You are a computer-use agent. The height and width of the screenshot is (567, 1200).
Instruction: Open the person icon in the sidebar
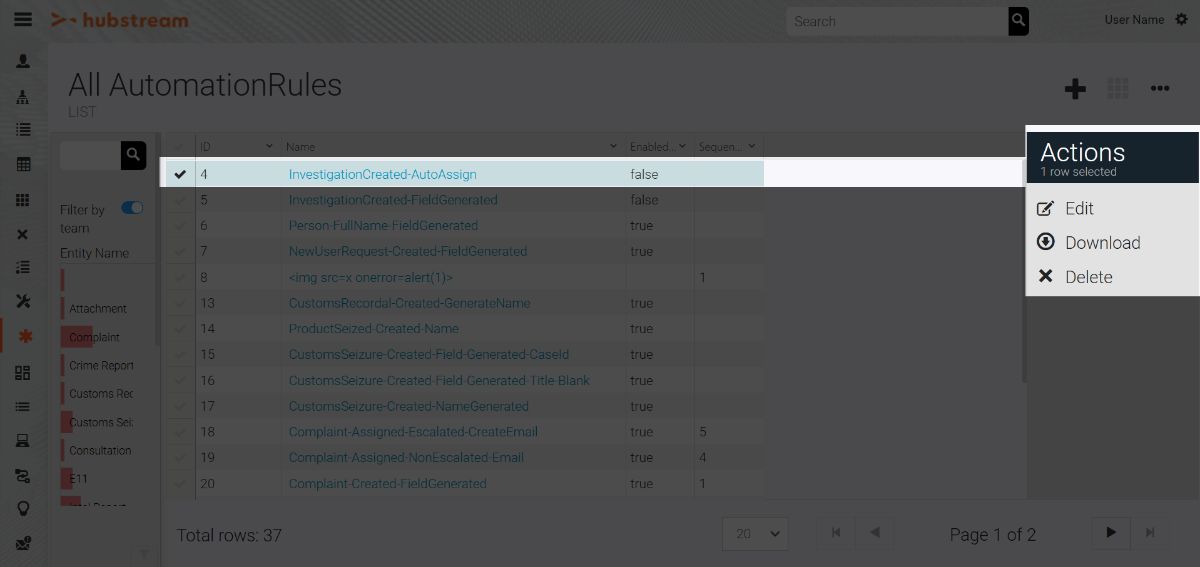tap(23, 61)
